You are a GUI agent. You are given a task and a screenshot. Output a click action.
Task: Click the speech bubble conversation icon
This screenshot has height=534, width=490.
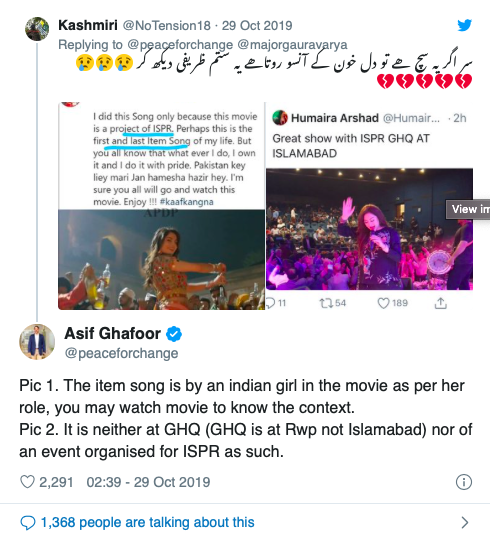28,523
